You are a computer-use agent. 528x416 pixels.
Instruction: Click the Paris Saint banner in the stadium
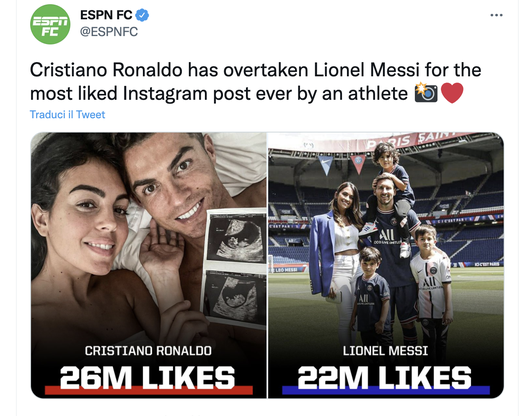click(x=412, y=141)
